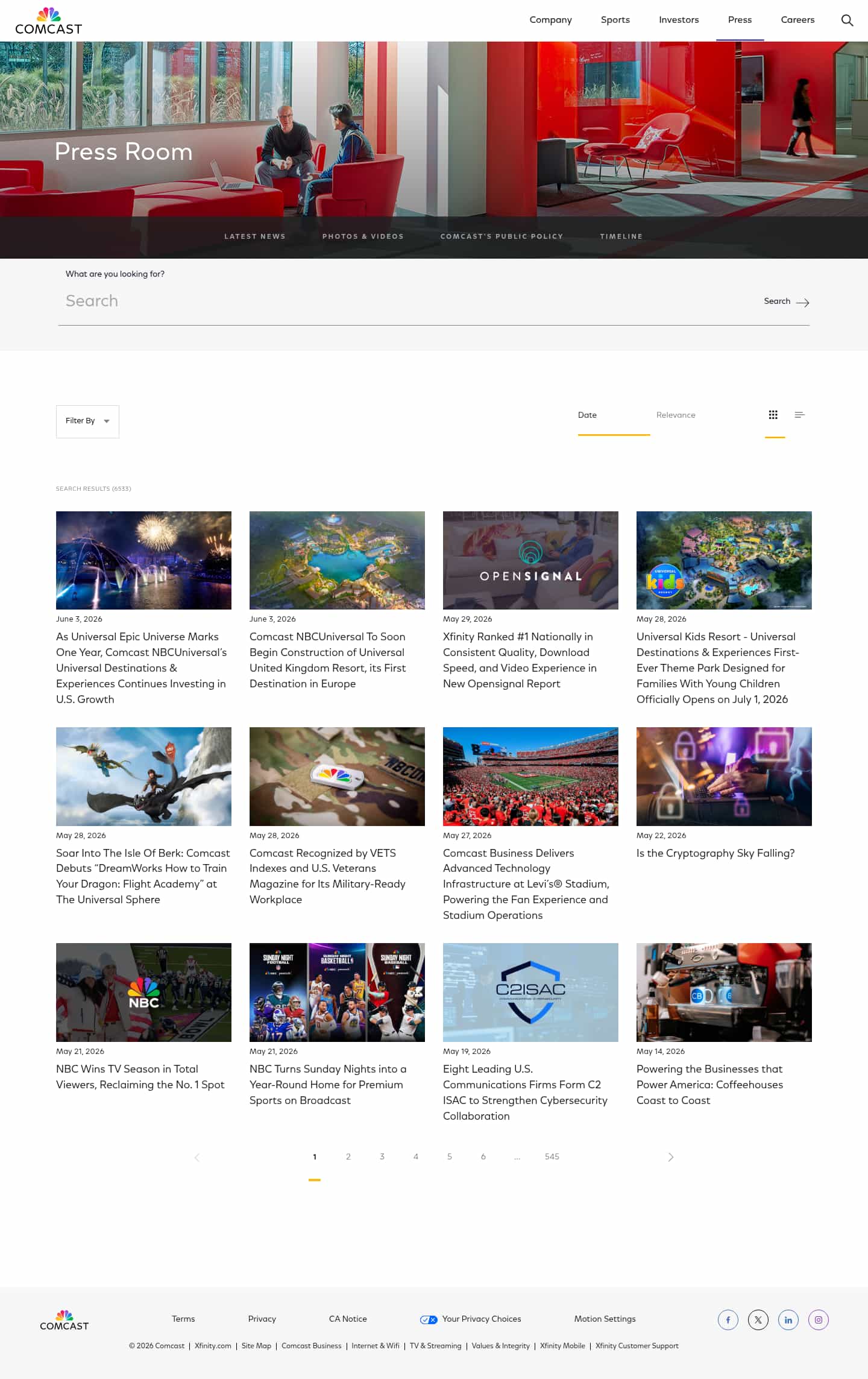Screen dimensions: 868x1379
Task: Open Comcast Business footer link
Action: [312, 1346]
